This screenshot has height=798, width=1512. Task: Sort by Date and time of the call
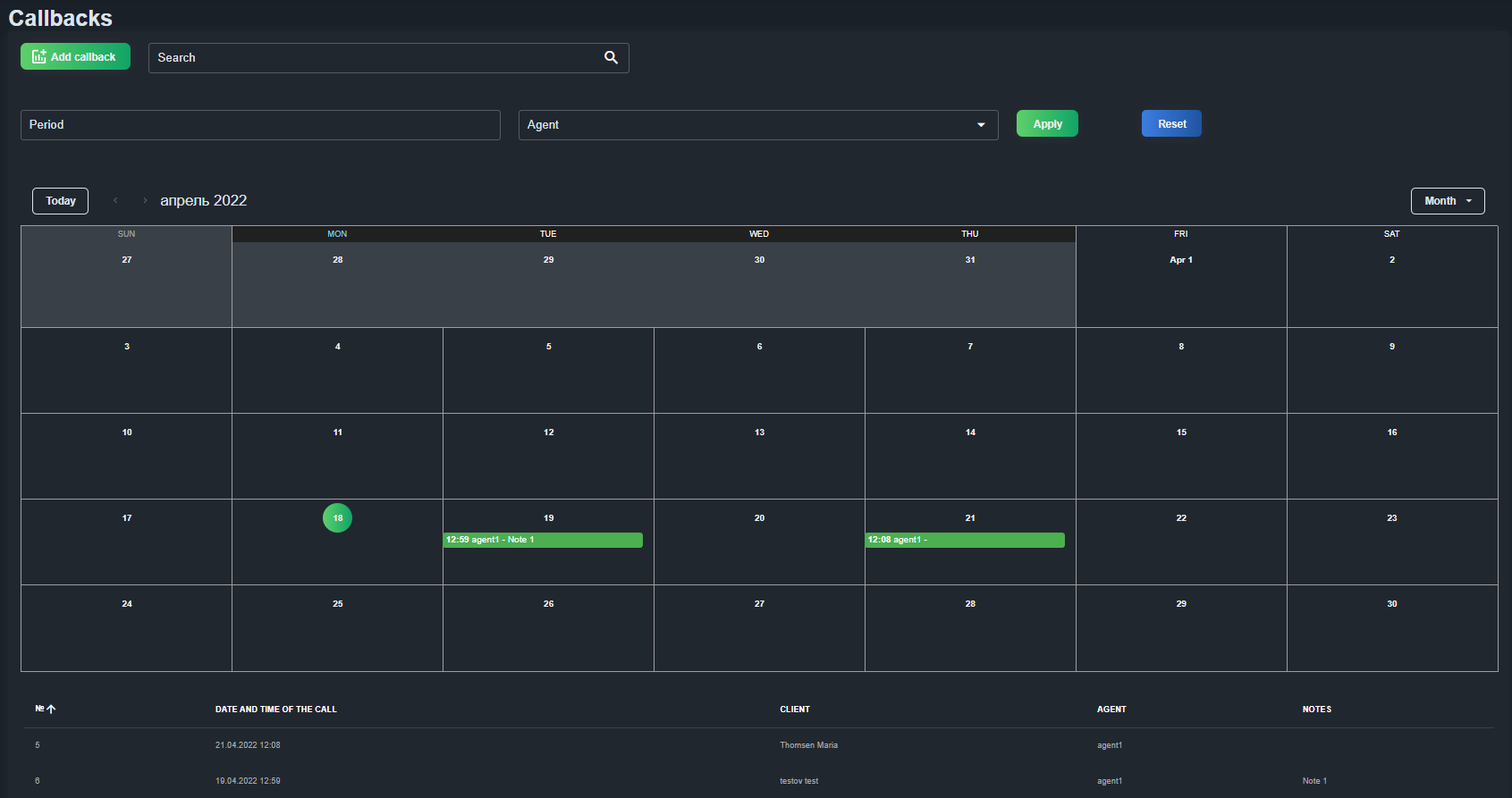click(x=275, y=710)
